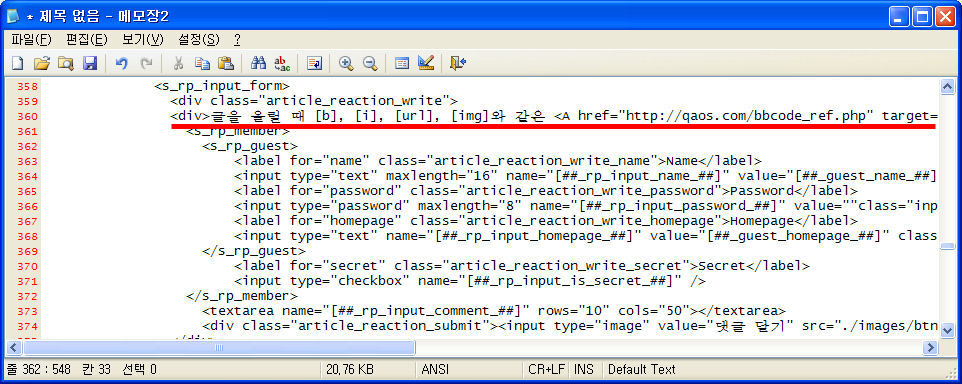Zoom out with the magnifier minus icon
Image resolution: width=962 pixels, height=384 pixels.
click(x=370, y=63)
